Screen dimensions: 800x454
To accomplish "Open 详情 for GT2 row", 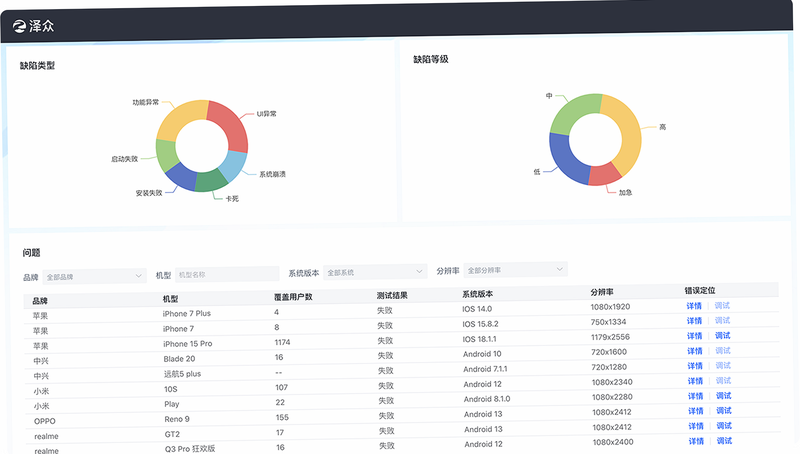I will tap(696, 426).
